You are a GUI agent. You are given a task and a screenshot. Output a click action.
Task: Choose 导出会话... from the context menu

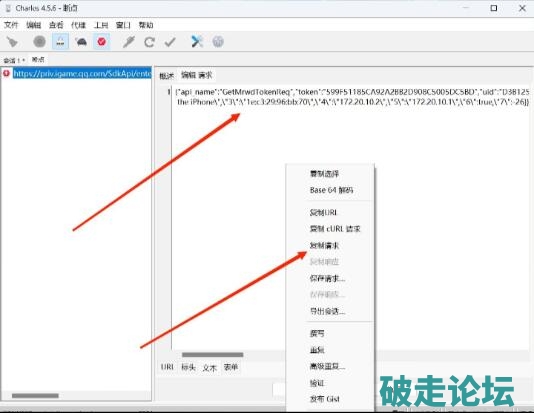327,311
